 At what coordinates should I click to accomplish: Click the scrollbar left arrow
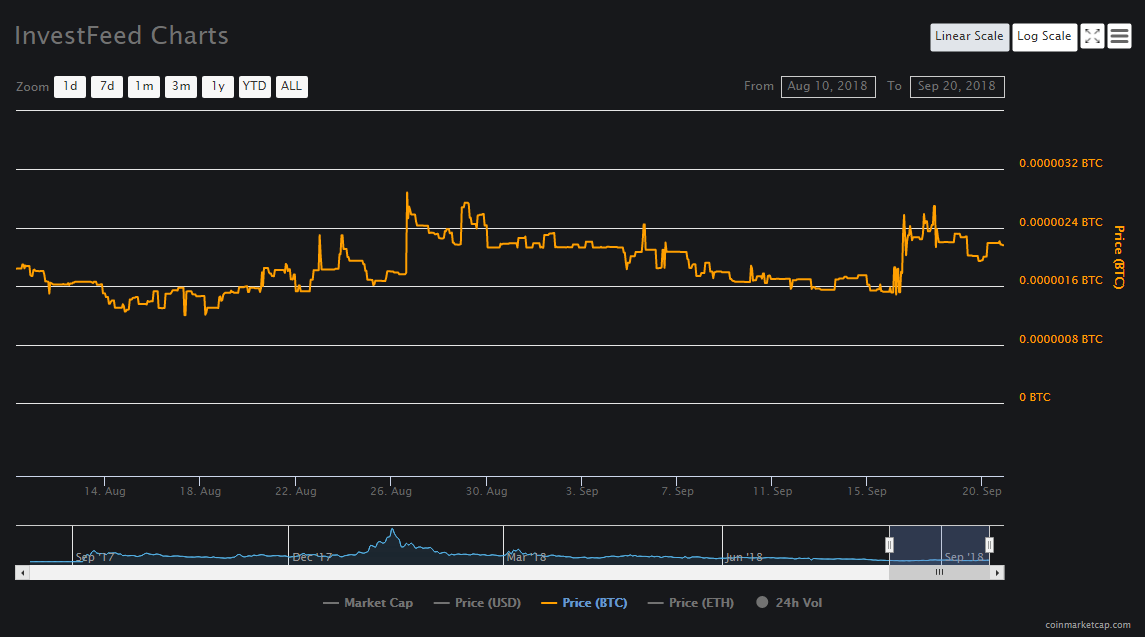[23, 573]
